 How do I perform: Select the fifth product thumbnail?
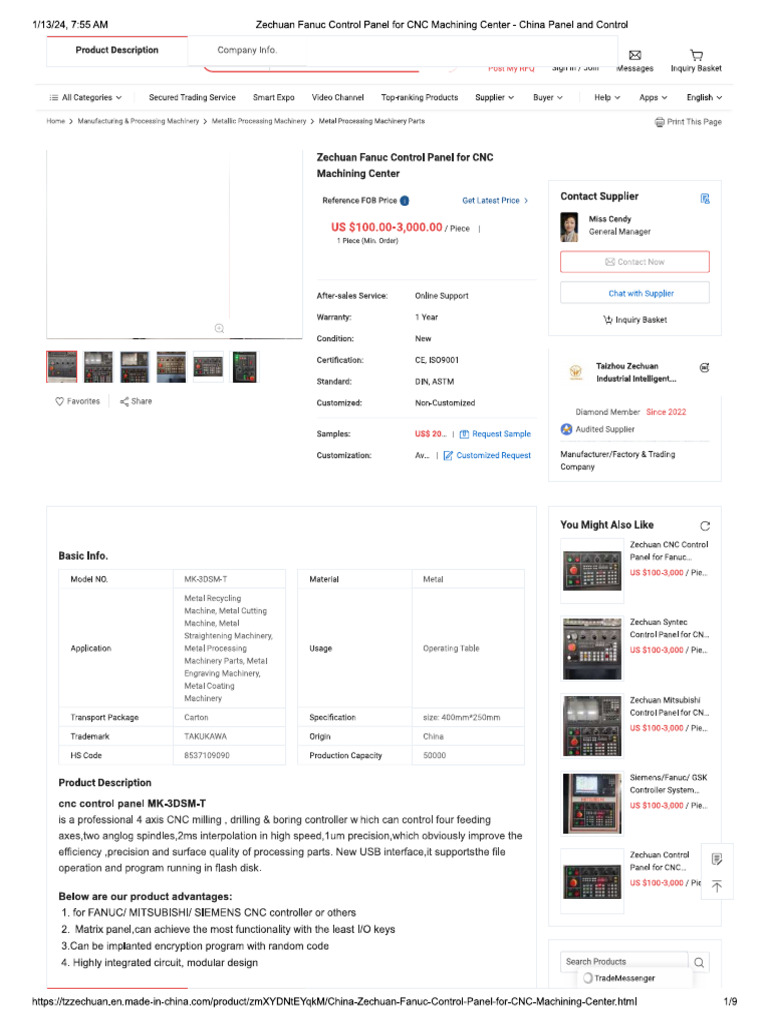(208, 367)
